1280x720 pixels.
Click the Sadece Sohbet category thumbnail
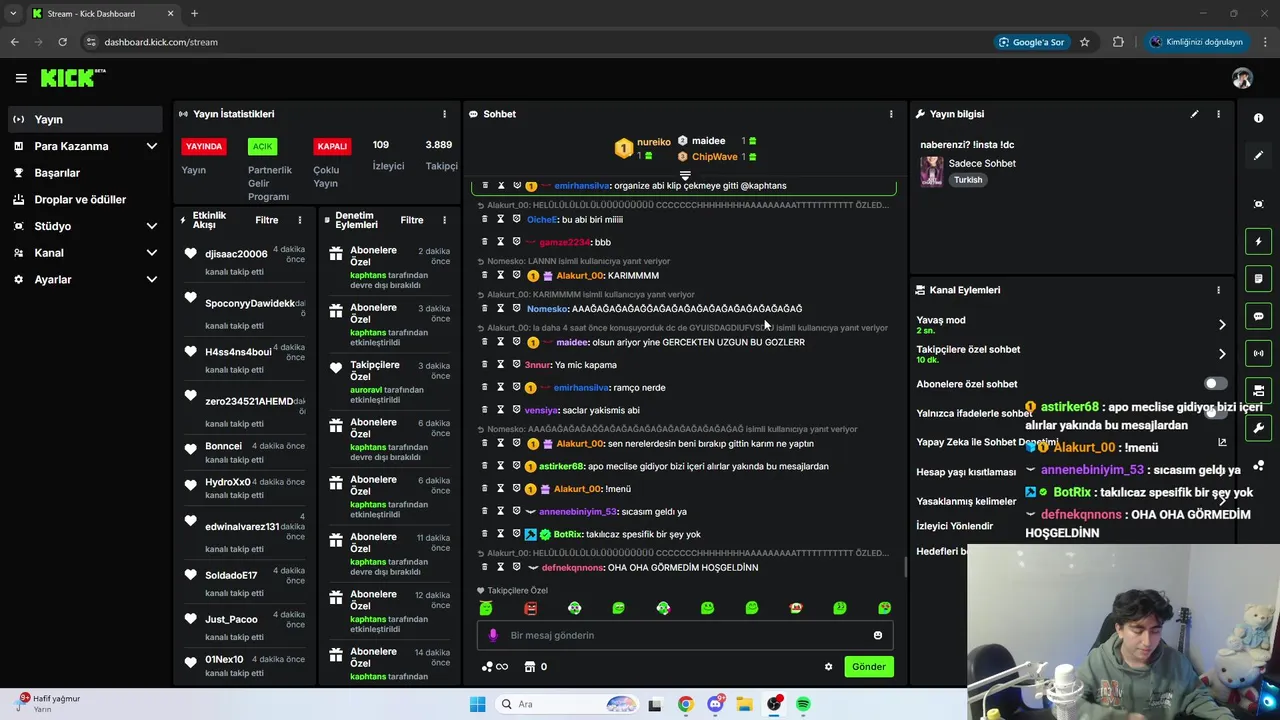tap(931, 171)
